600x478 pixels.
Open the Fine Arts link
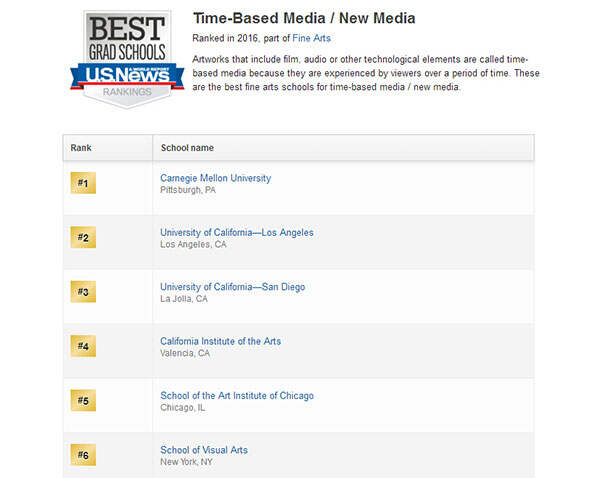pyautogui.click(x=311, y=38)
